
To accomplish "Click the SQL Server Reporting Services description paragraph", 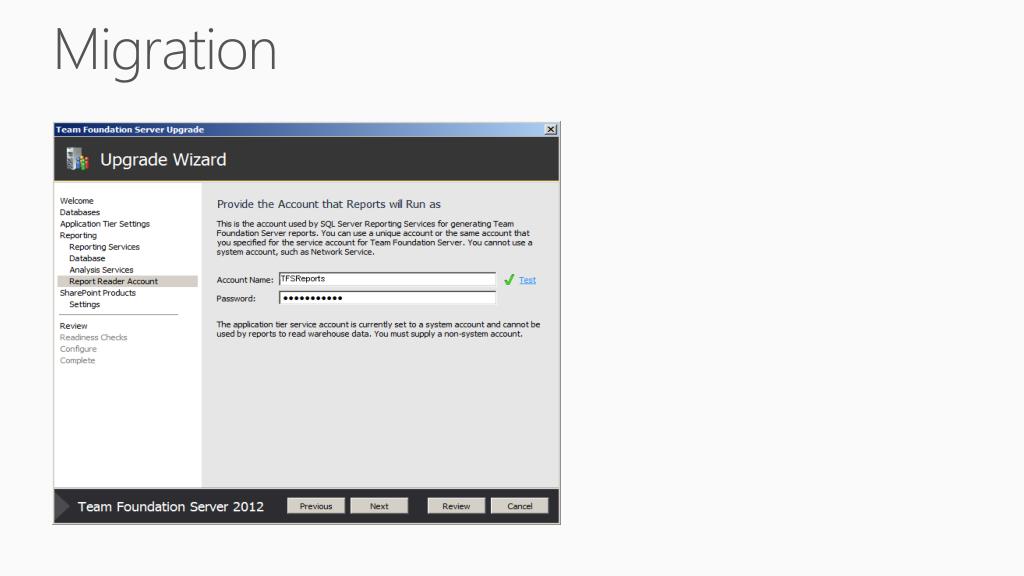I will click(x=374, y=238).
